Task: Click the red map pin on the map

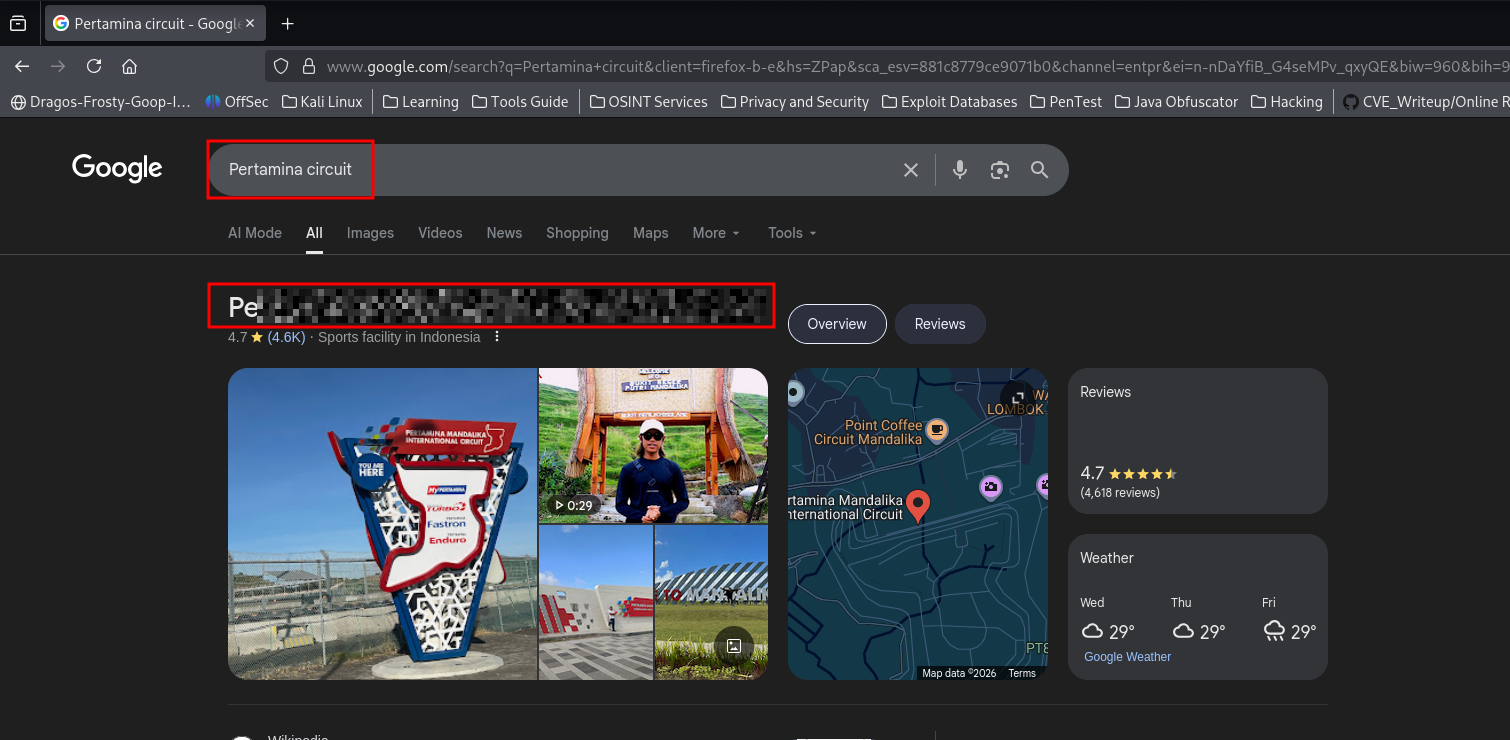Action: pyautogui.click(x=917, y=504)
